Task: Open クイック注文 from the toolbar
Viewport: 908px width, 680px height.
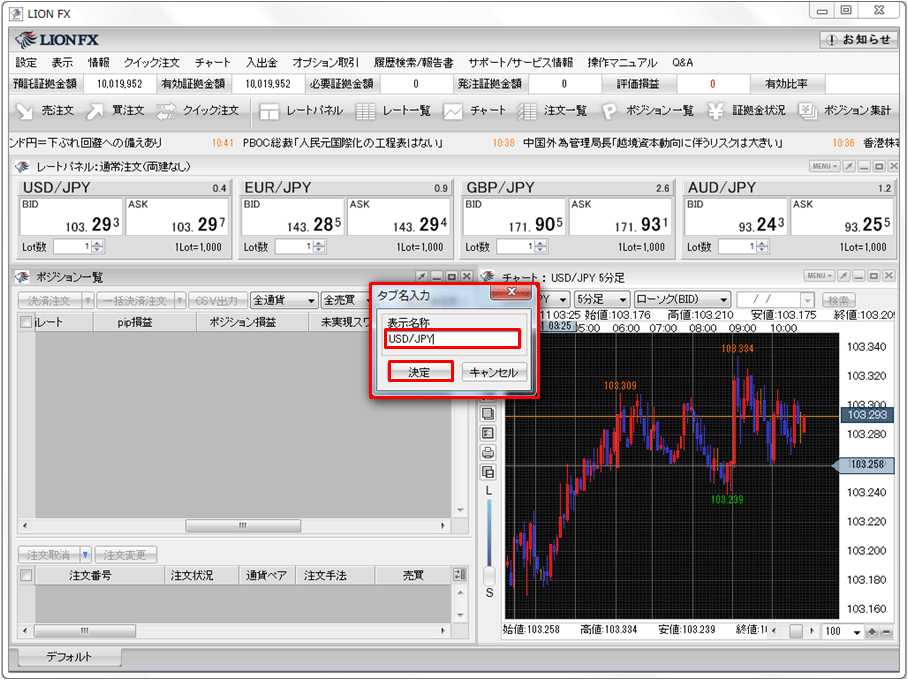Action: pos(198,111)
